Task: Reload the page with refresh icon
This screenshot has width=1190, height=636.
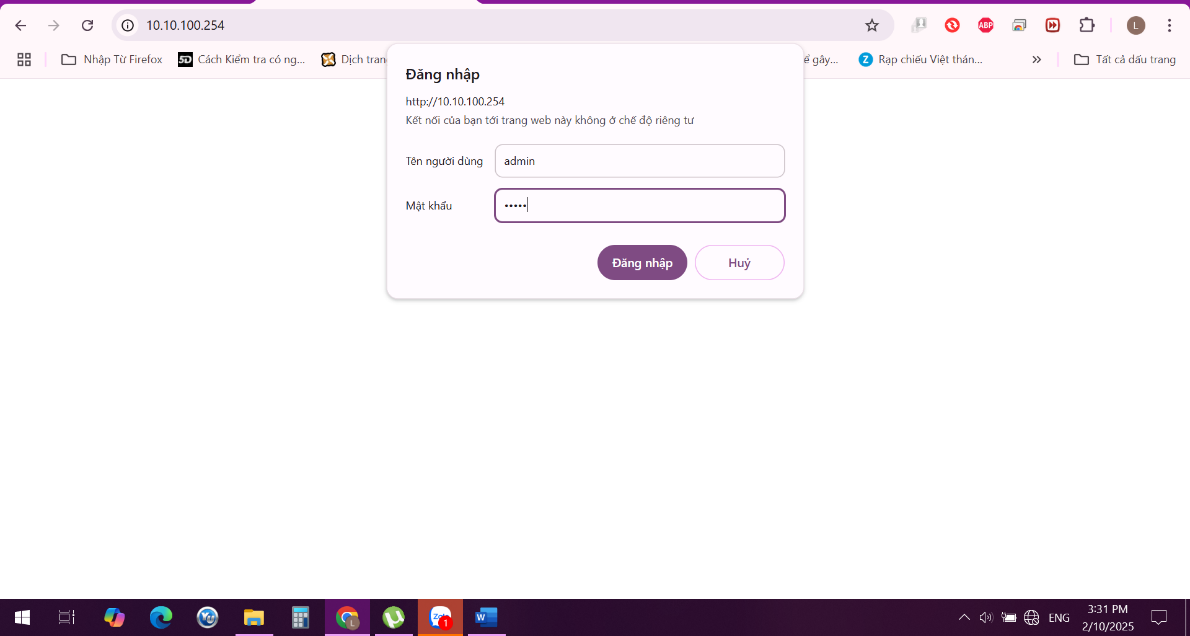Action: 87,25
